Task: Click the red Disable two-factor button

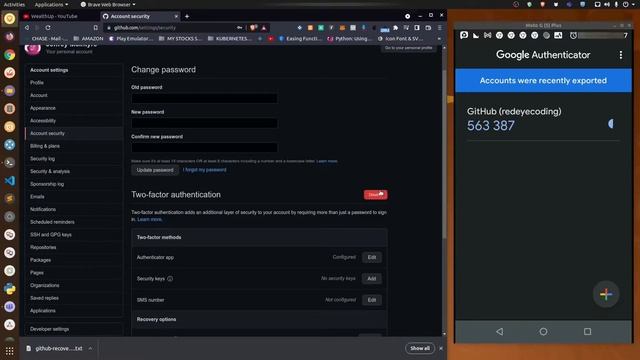Action: pyautogui.click(x=376, y=195)
